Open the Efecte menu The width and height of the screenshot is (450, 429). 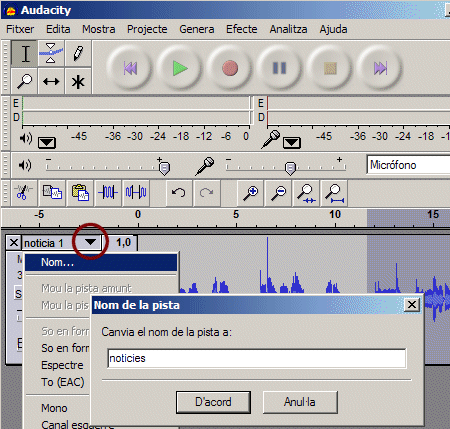(242, 29)
